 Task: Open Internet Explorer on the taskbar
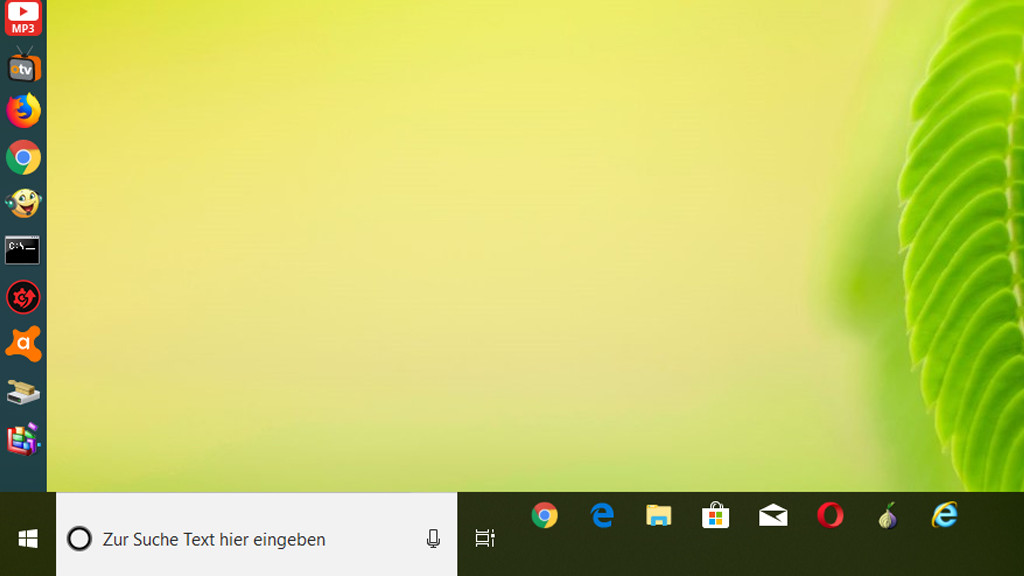(944, 517)
